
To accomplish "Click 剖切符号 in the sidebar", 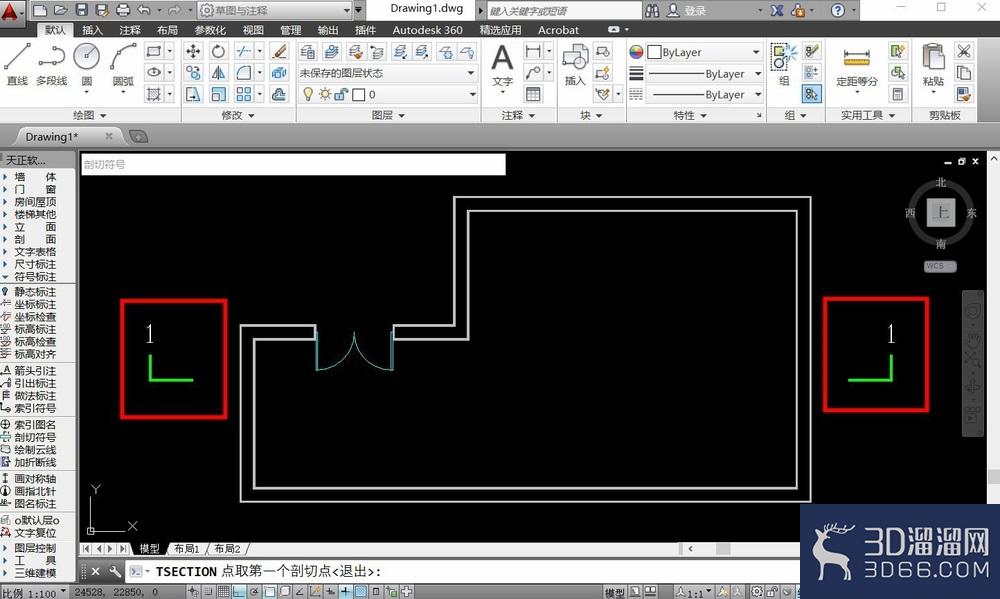I will click(35, 437).
